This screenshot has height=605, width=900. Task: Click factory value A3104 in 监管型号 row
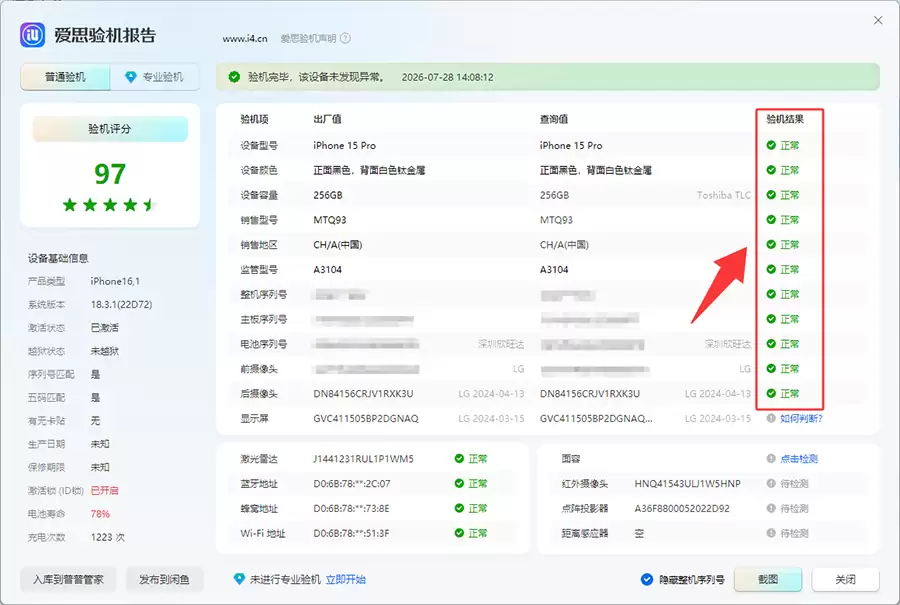(x=327, y=269)
